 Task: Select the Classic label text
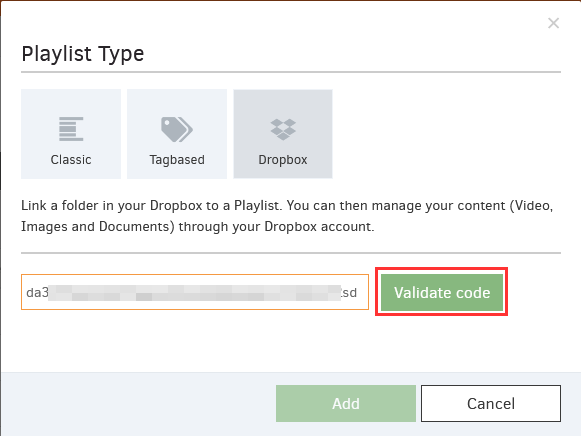click(x=71, y=160)
